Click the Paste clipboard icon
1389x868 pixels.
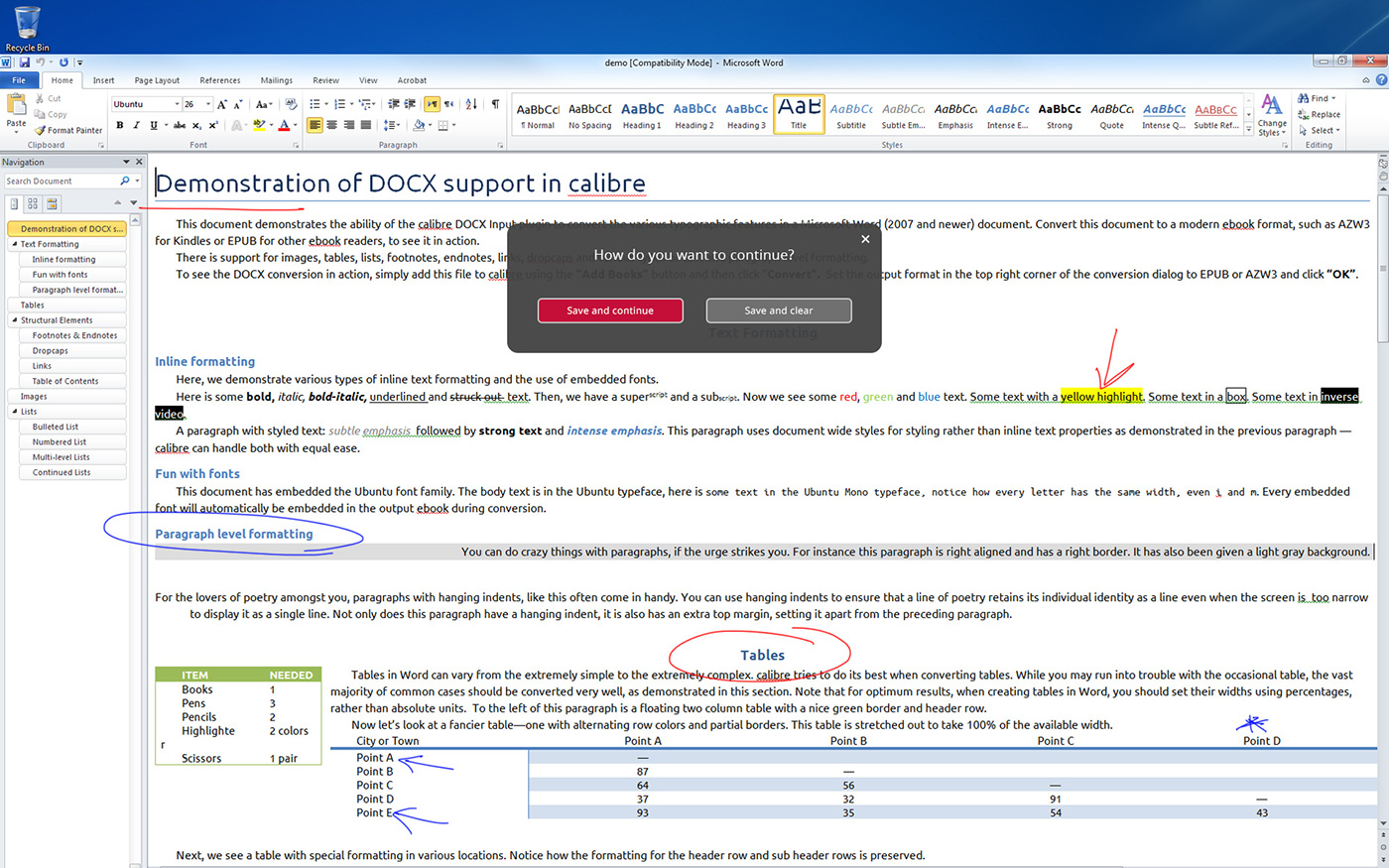click(16, 104)
